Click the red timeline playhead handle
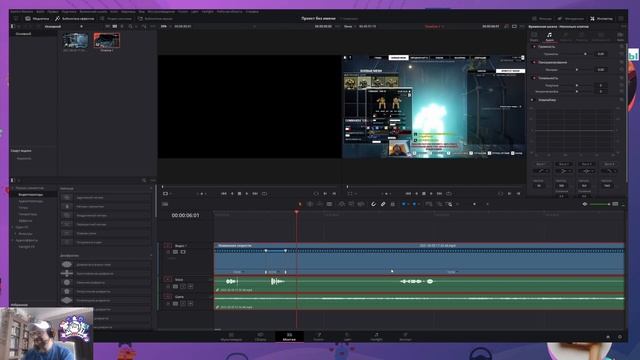640x360 pixels. pyautogui.click(x=297, y=212)
